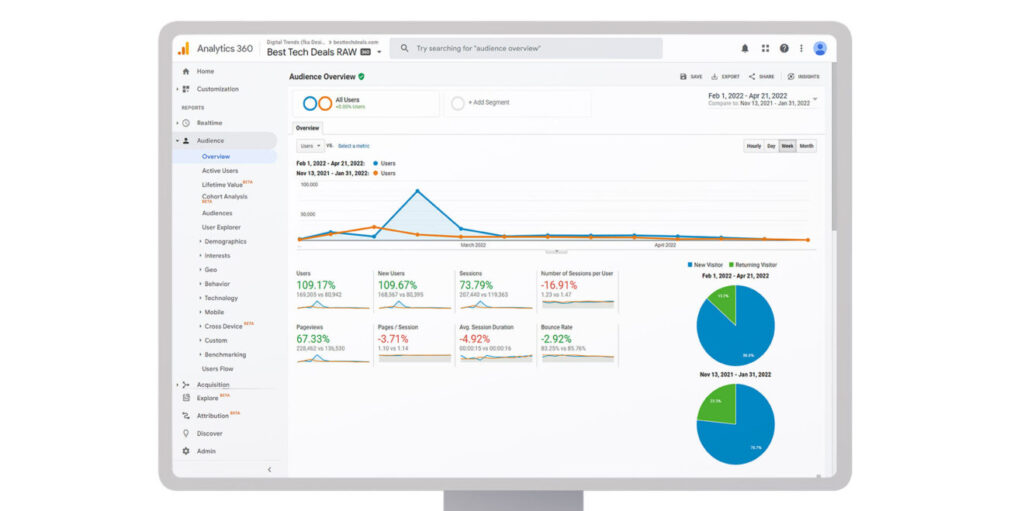Switch chart granularity to Day
The width and height of the screenshot is (1024, 511).
[771, 146]
